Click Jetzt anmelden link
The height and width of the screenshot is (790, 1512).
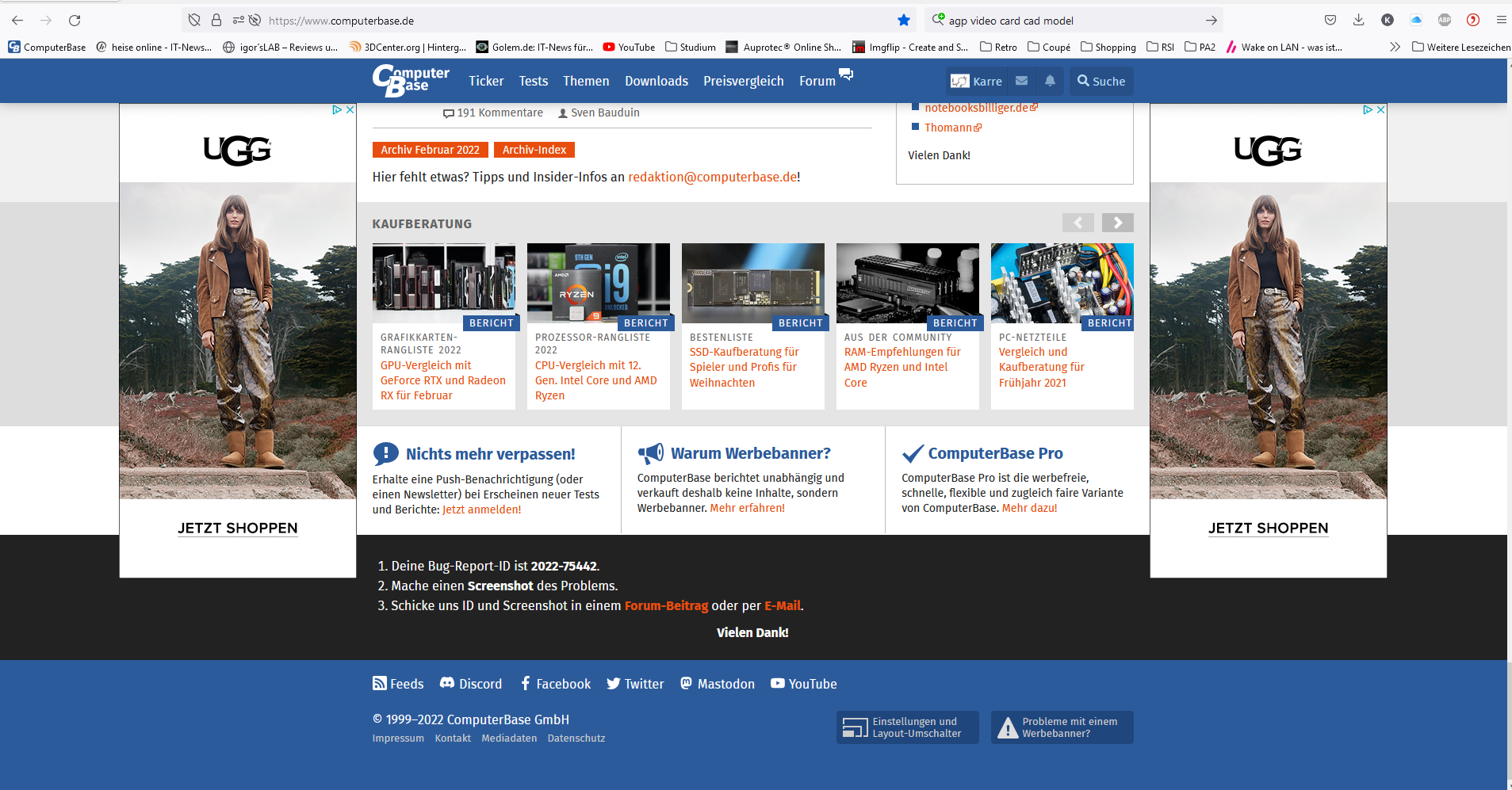coord(482,509)
